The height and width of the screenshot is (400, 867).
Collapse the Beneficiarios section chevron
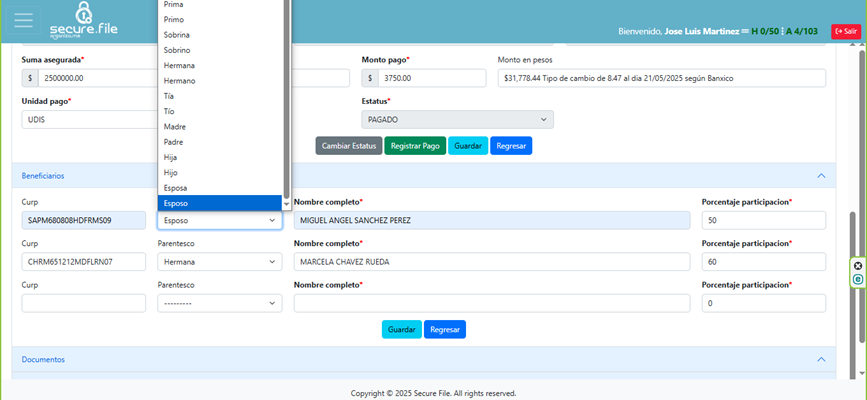[821, 175]
